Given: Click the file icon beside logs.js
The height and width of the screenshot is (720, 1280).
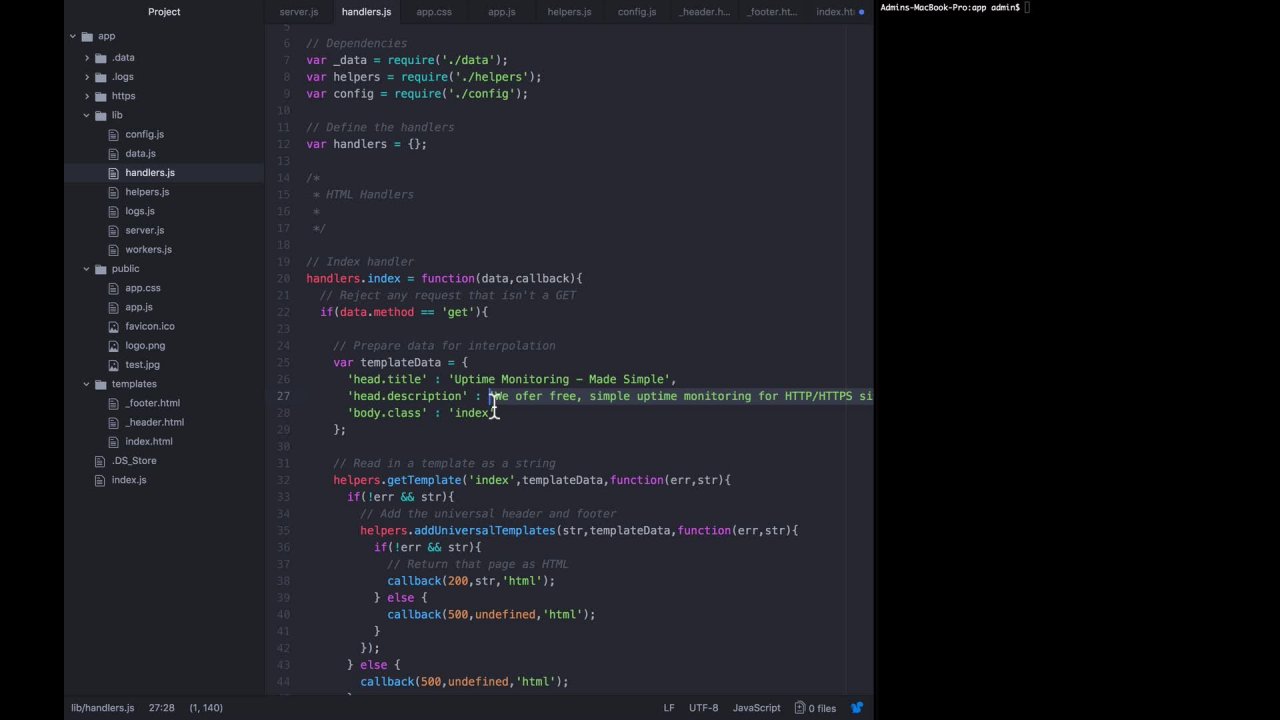Looking at the screenshot, I should tap(113, 211).
